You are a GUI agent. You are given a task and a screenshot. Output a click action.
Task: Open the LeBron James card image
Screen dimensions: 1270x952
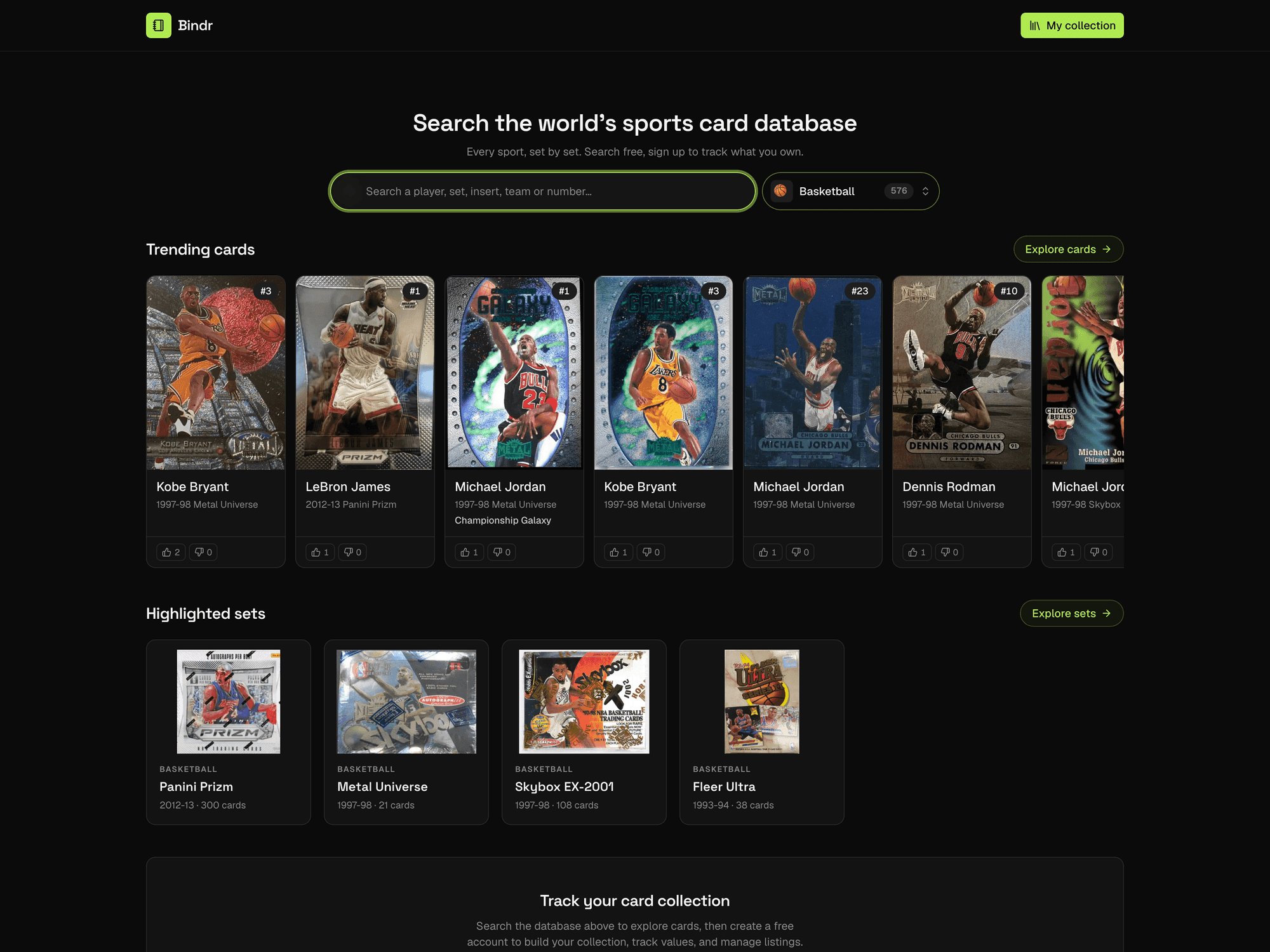[x=365, y=373]
